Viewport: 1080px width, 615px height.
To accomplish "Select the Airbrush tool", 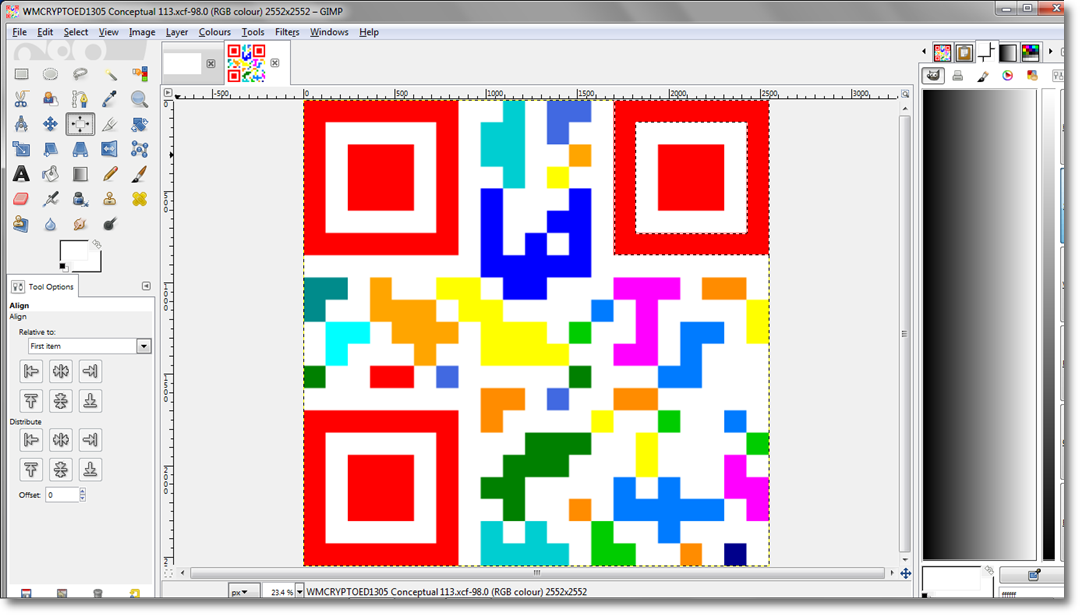I will click(50, 199).
